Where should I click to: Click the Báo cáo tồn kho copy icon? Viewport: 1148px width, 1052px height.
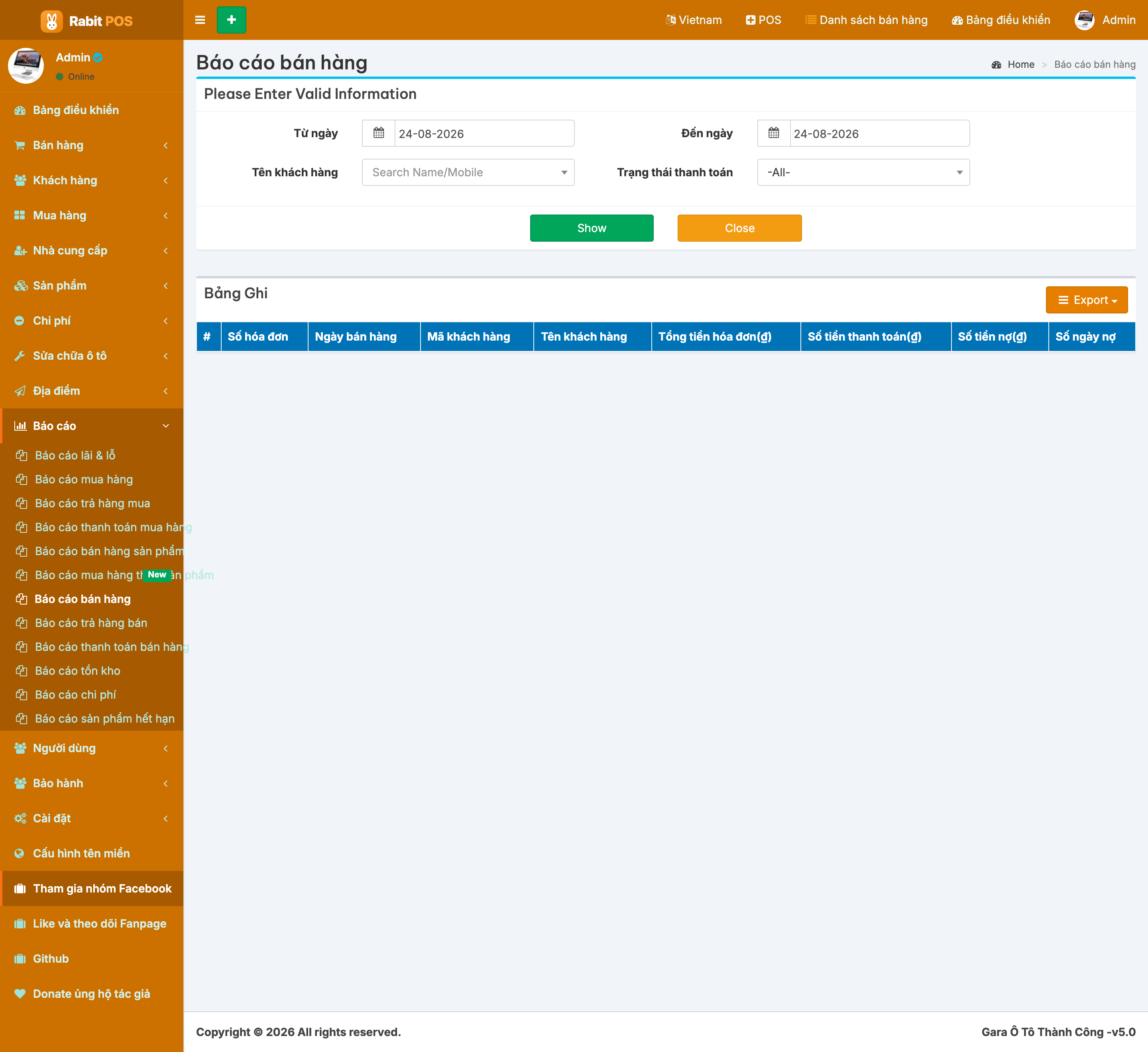pos(22,671)
